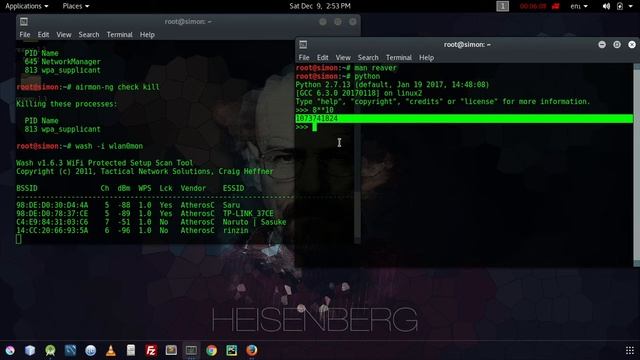Image resolution: width=640 pixels, height=360 pixels.
Task: Open the Applications menu in top panel
Action: [x=27, y=6]
